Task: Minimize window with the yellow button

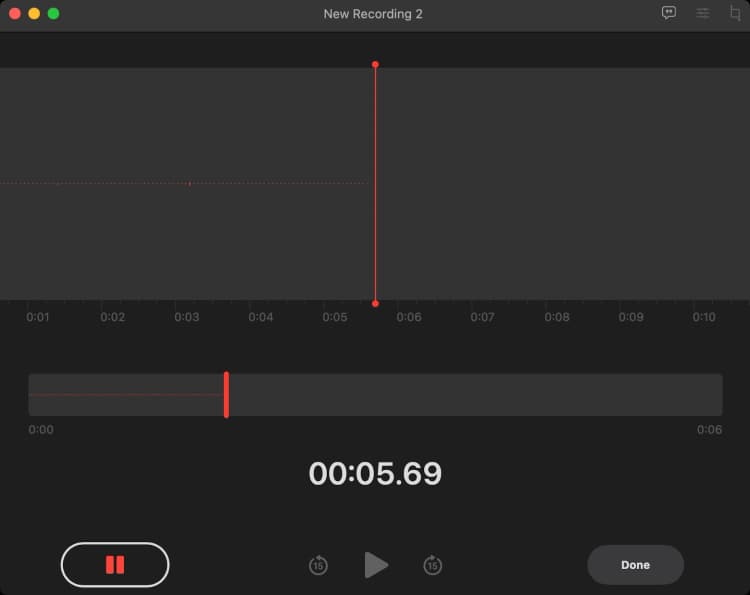Action: click(x=34, y=13)
